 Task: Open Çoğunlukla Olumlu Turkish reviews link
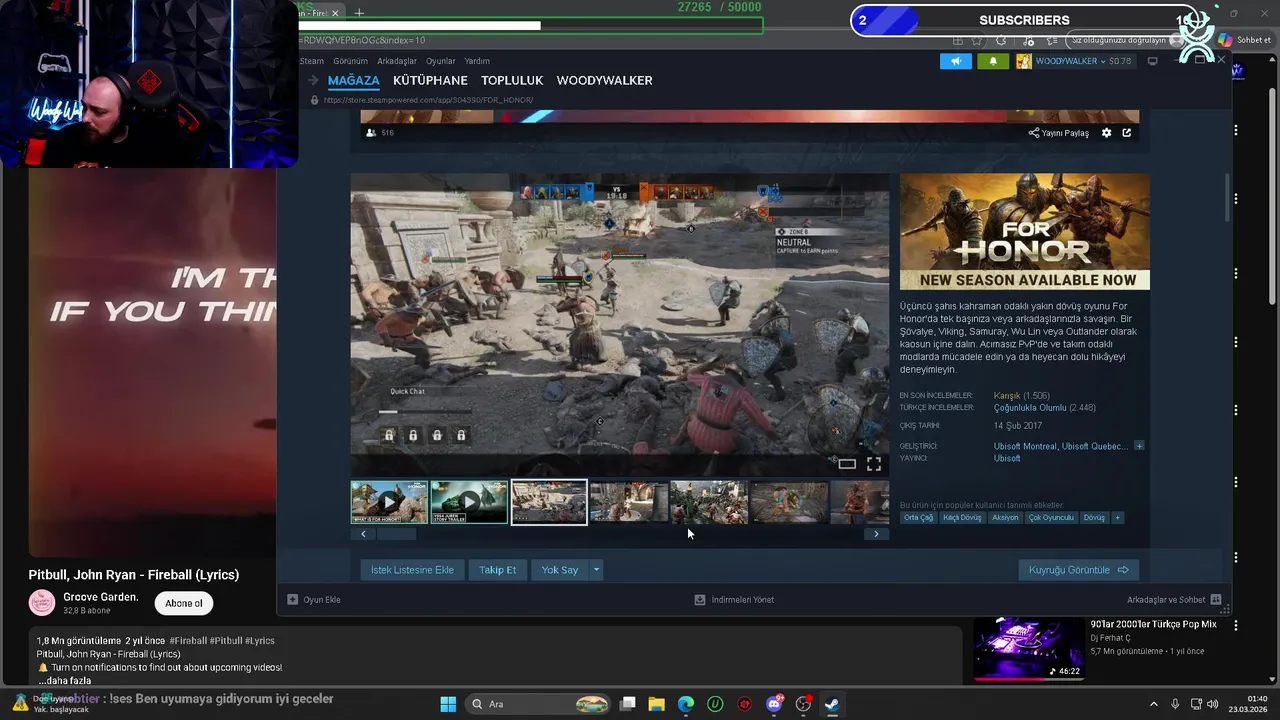[x=1030, y=408]
